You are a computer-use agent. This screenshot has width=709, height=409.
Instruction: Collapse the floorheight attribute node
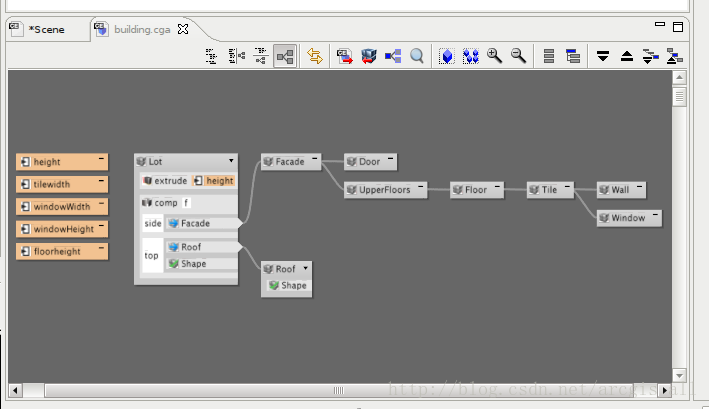coord(101,248)
